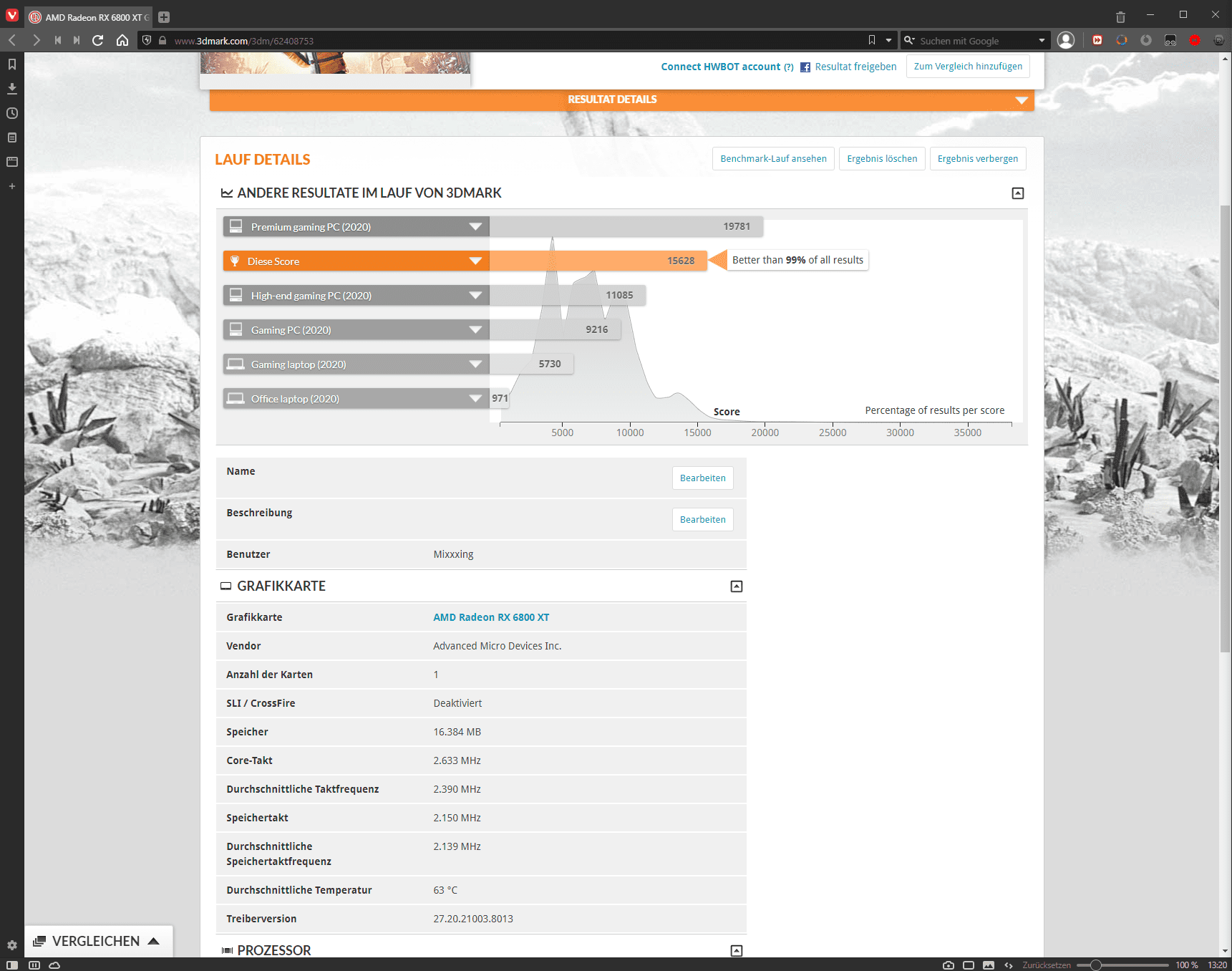Reset zoom with Zurücksetzen

click(1047, 965)
